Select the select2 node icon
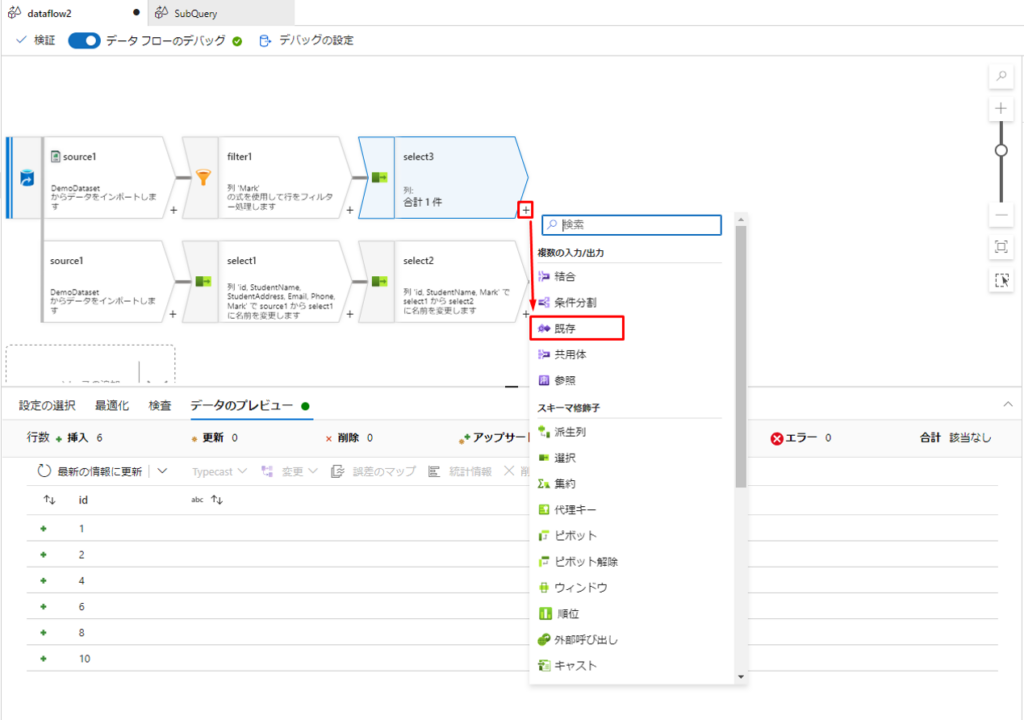This screenshot has height=720, width=1024. 379,281
